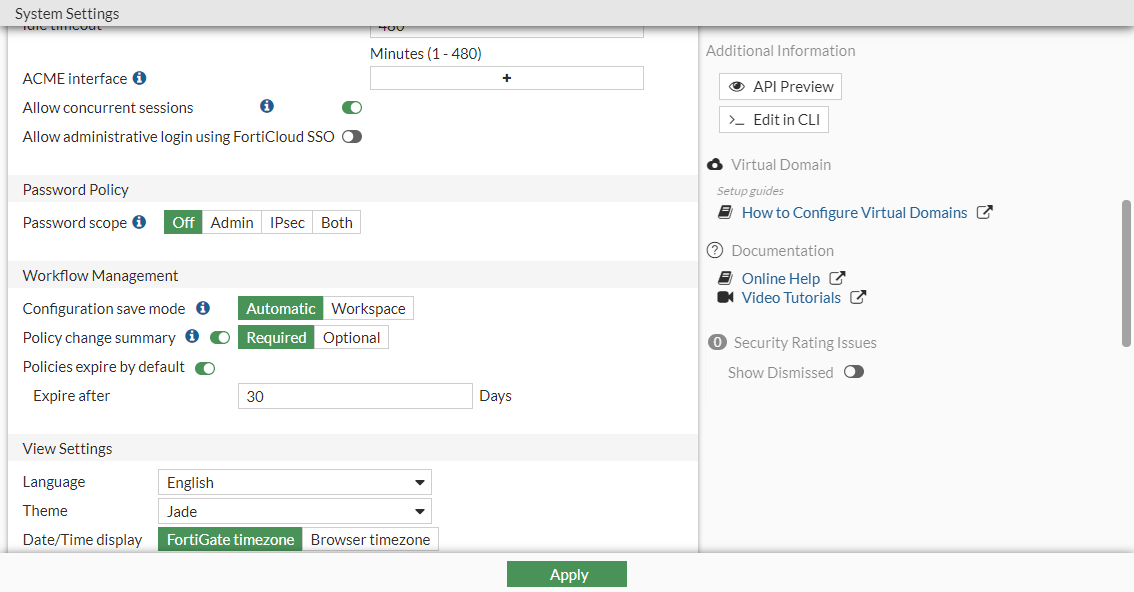The width and height of the screenshot is (1134, 592).
Task: Open the API Preview button
Action: [x=780, y=87]
